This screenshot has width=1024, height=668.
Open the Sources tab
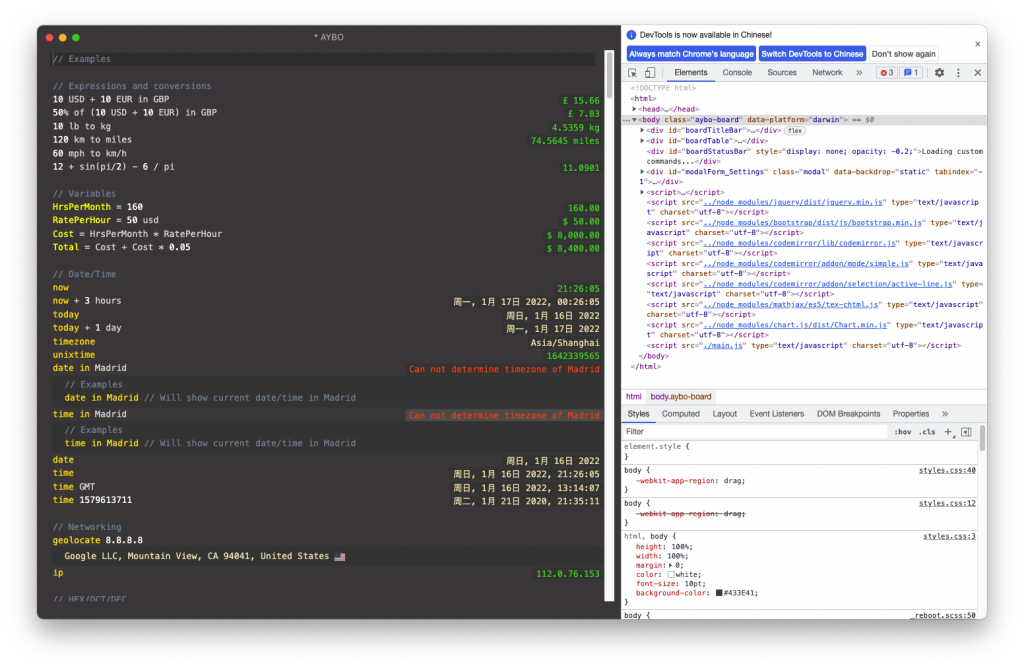tap(782, 73)
